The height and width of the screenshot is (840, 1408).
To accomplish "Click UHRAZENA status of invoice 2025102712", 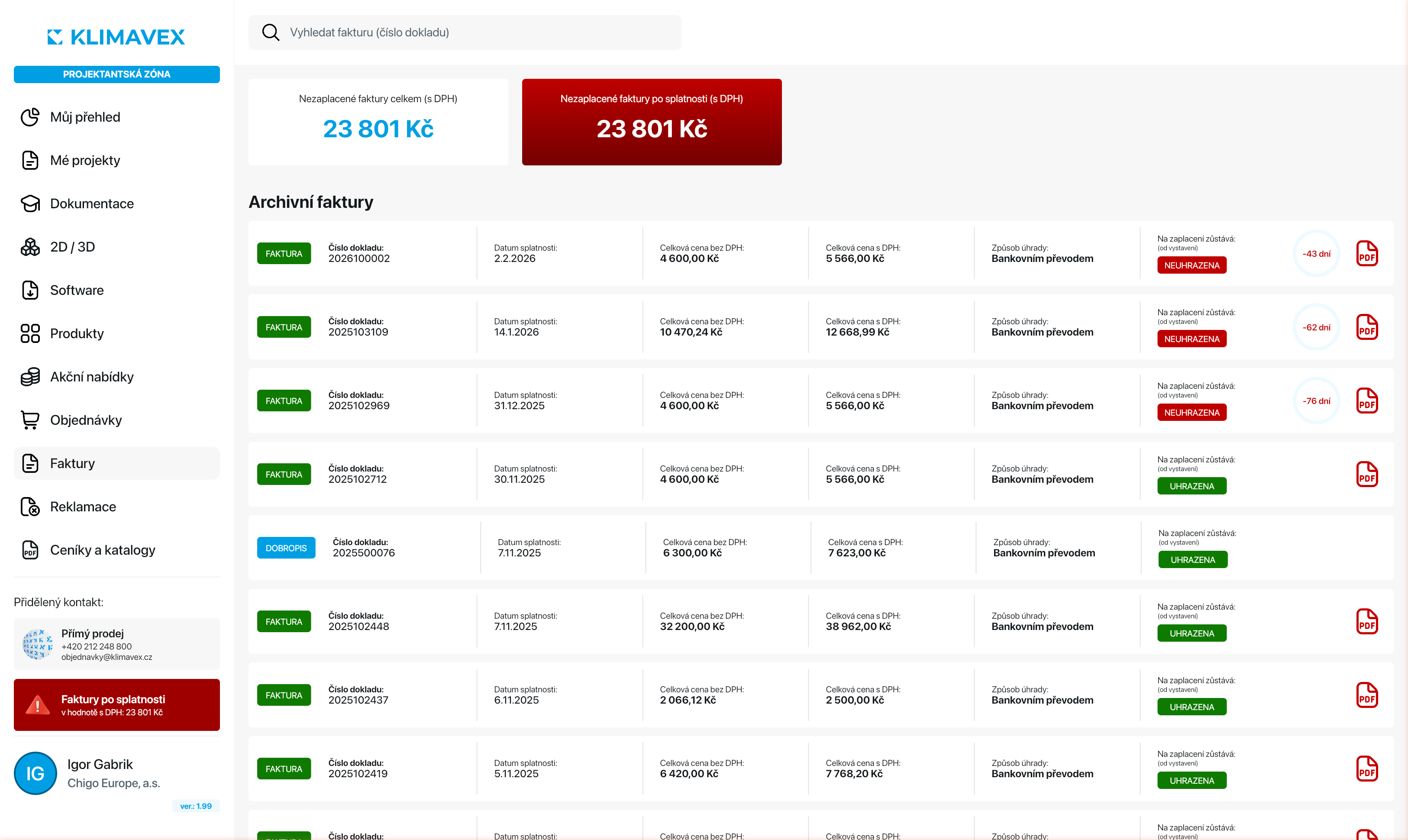I will [1192, 486].
